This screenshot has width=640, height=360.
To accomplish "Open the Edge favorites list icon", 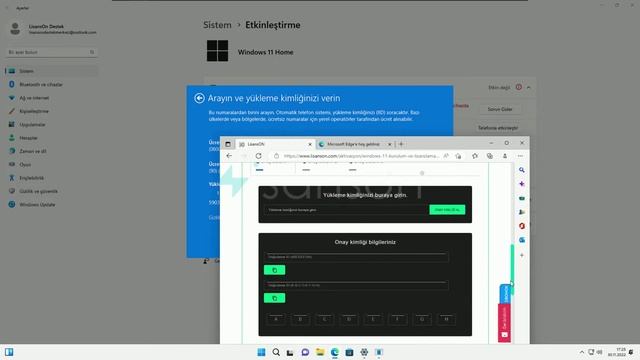I will click(x=475, y=156).
